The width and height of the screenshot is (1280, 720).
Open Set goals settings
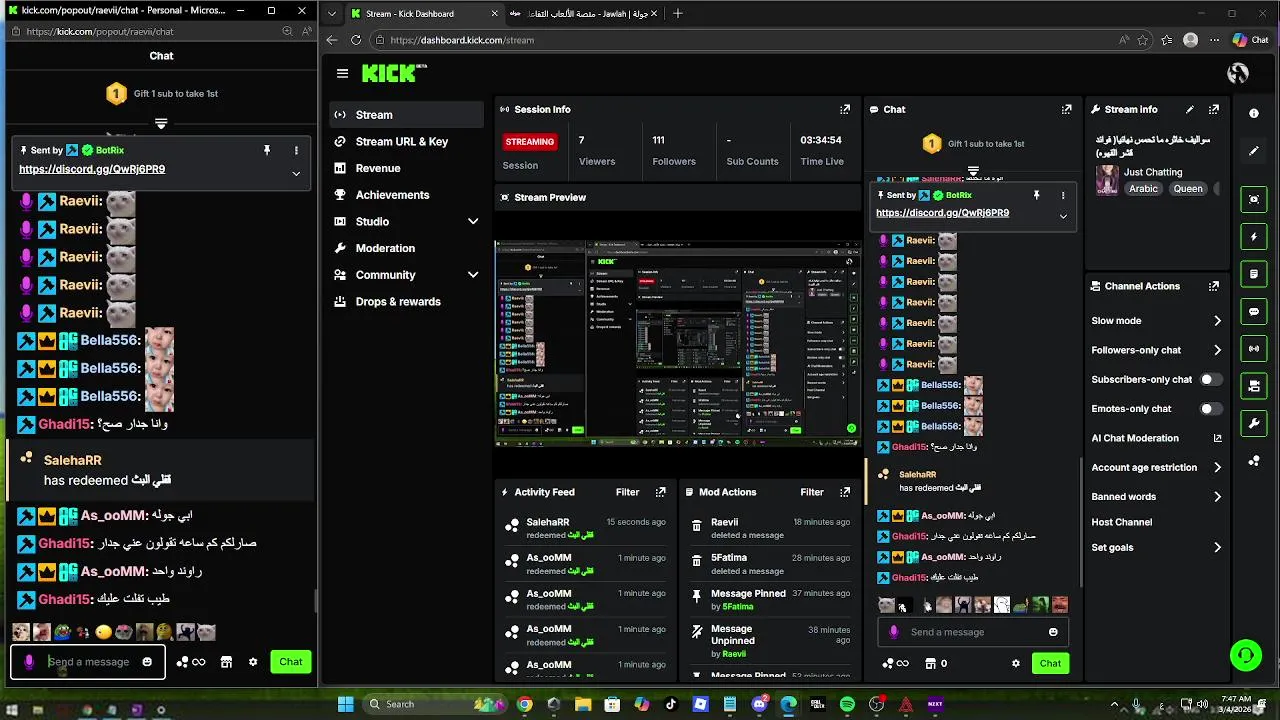(x=1156, y=548)
